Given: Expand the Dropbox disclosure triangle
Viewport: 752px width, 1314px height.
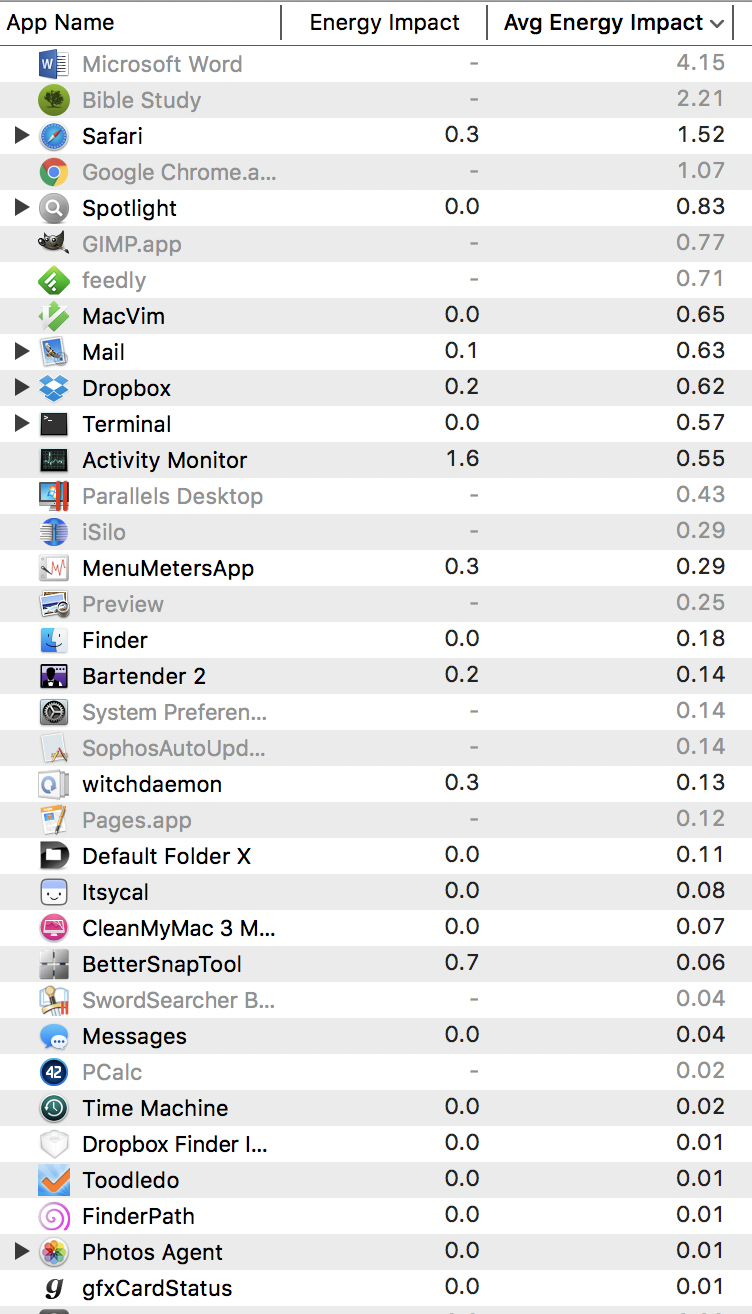Looking at the screenshot, I should [x=22, y=388].
